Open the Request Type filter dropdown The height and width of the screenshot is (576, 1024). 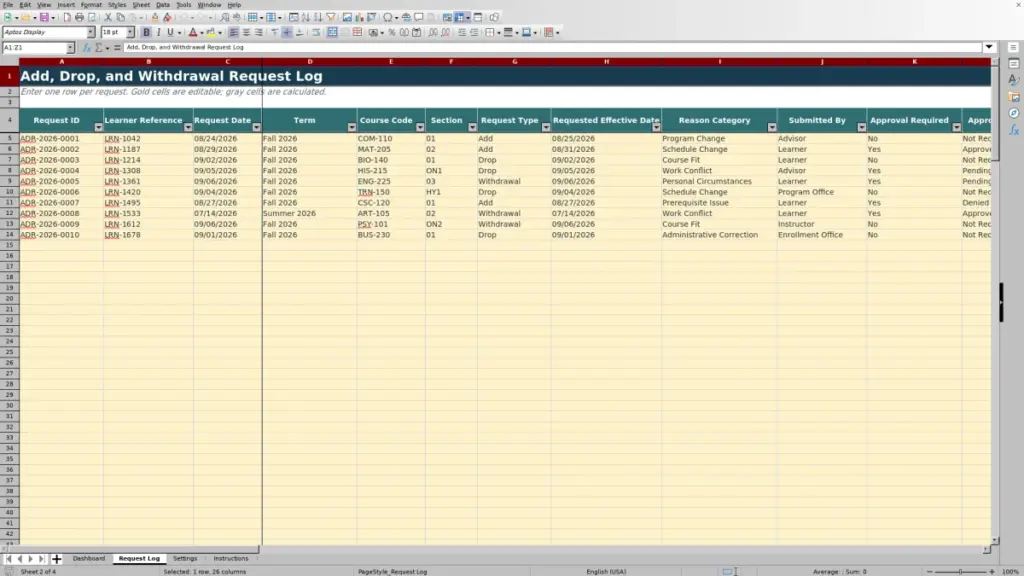tap(545, 127)
